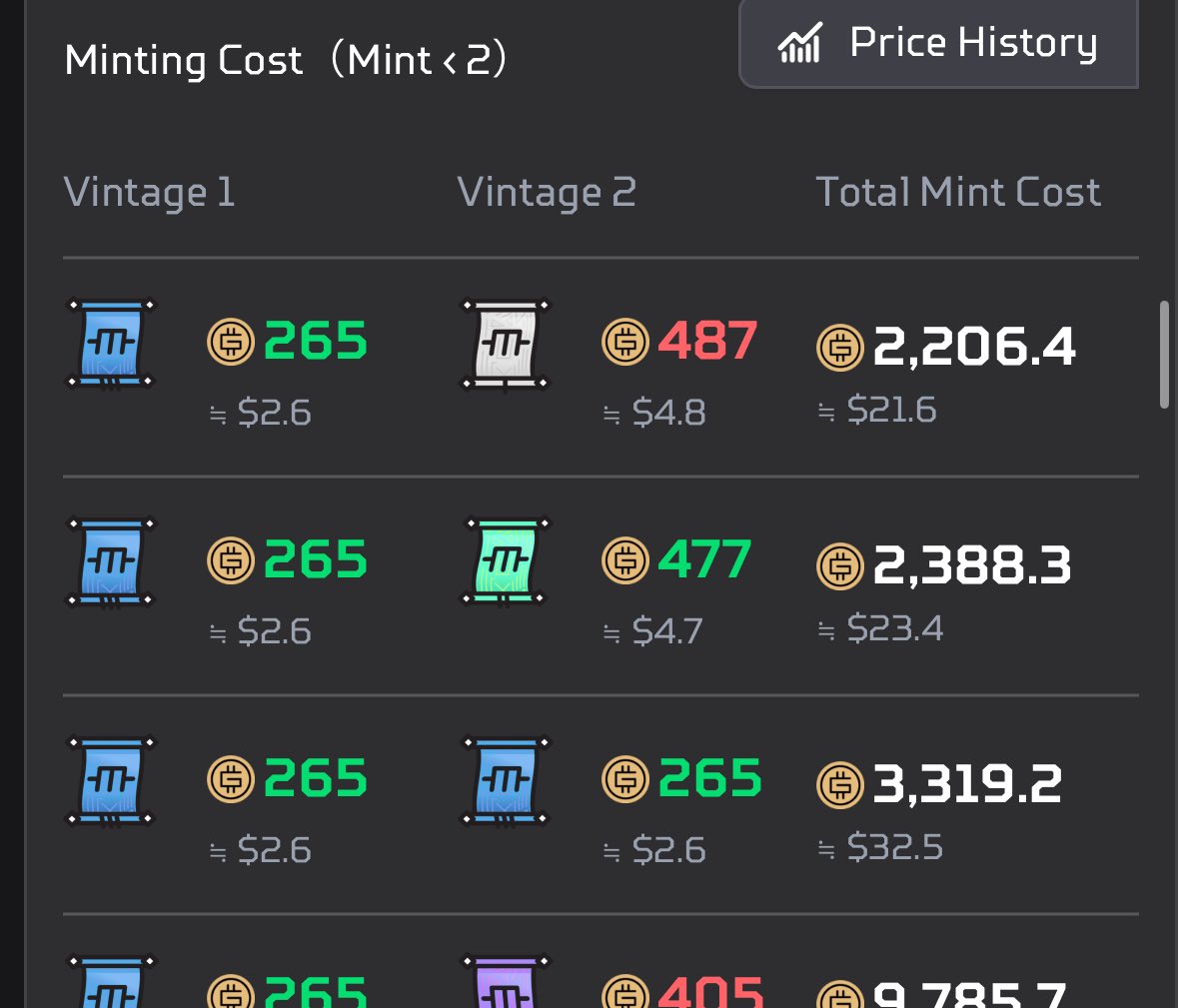The width and height of the screenshot is (1178, 1008).
Task: Click the coin icon next to 487
Action: [x=625, y=342]
